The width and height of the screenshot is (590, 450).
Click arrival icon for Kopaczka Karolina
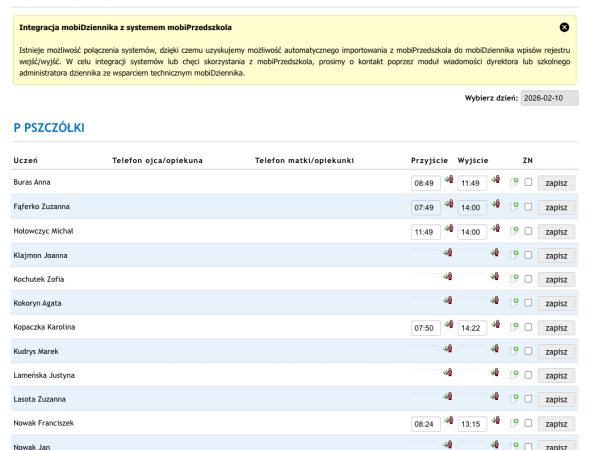pyautogui.click(x=449, y=324)
